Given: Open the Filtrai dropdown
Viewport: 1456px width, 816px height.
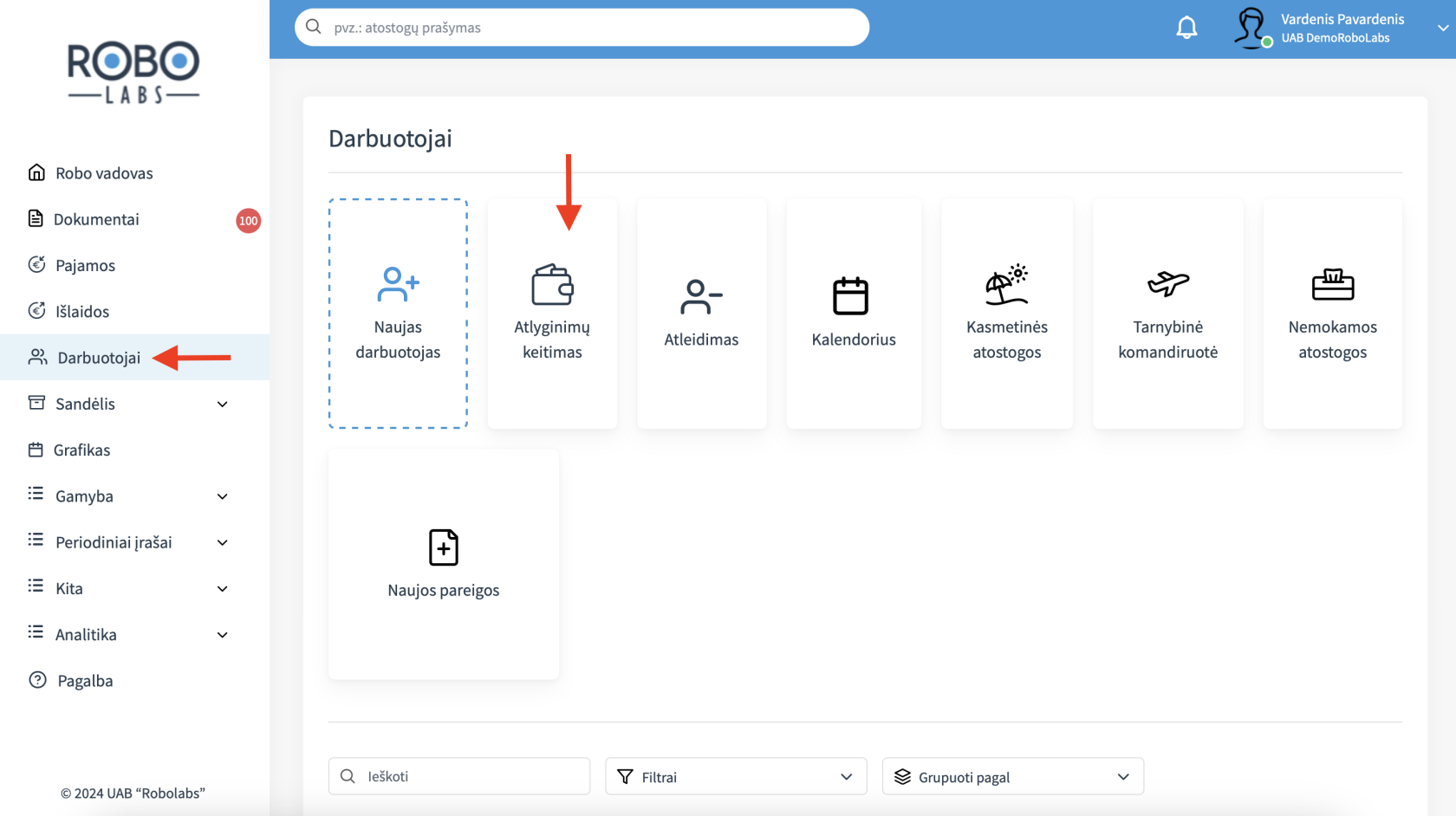Looking at the screenshot, I should pyautogui.click(x=736, y=776).
